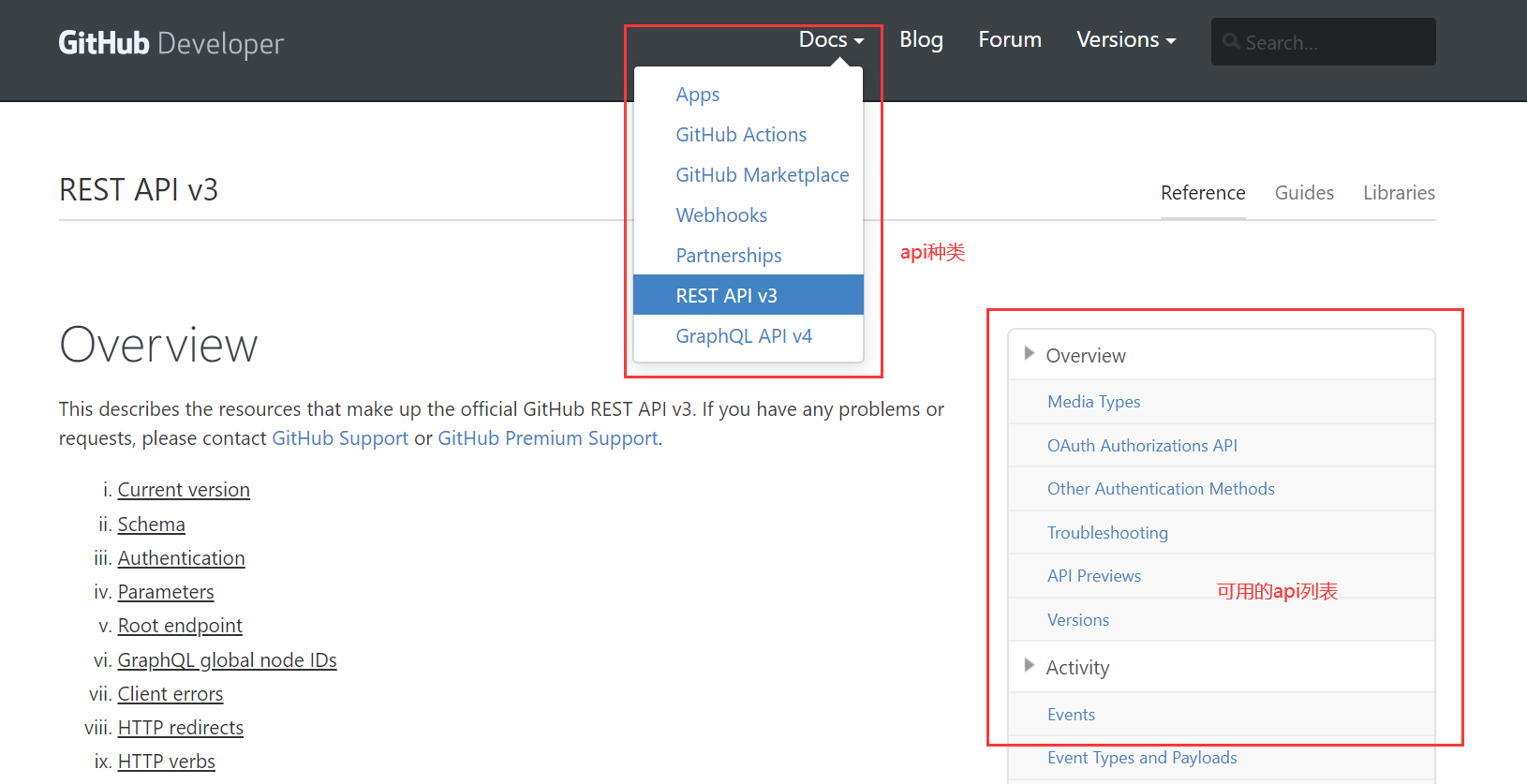The width and height of the screenshot is (1527, 784).
Task: Switch to the Reference tab
Action: click(x=1203, y=193)
